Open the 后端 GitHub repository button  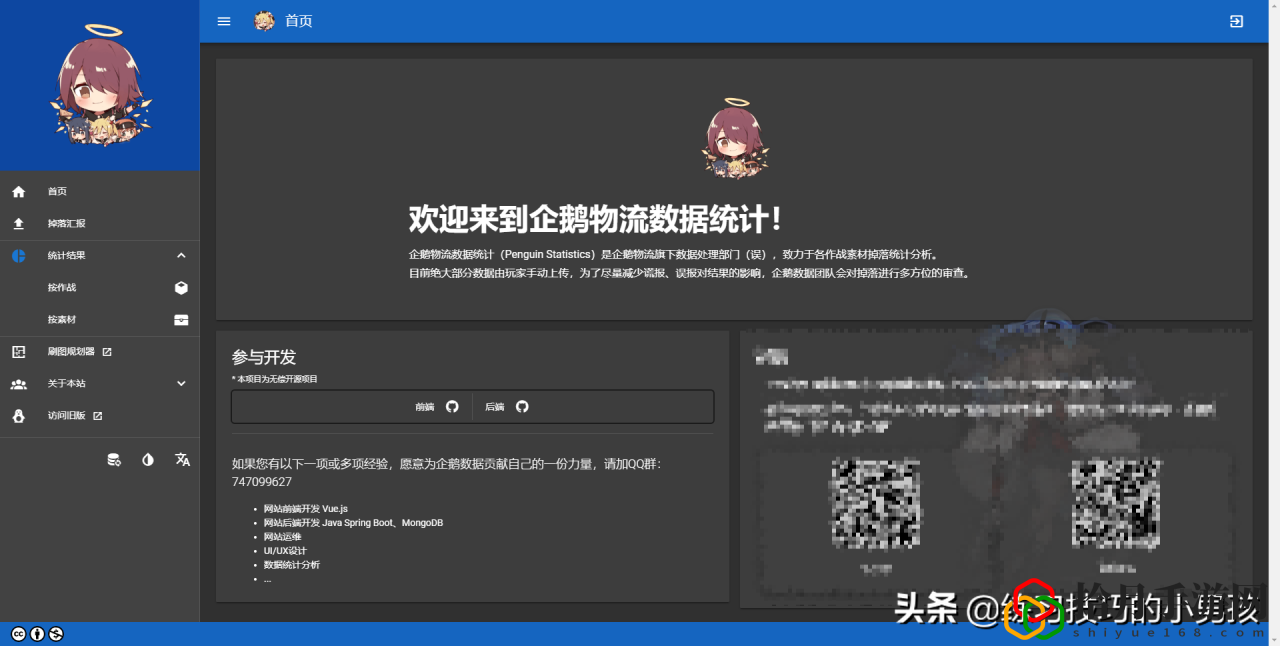pyautogui.click(x=507, y=407)
